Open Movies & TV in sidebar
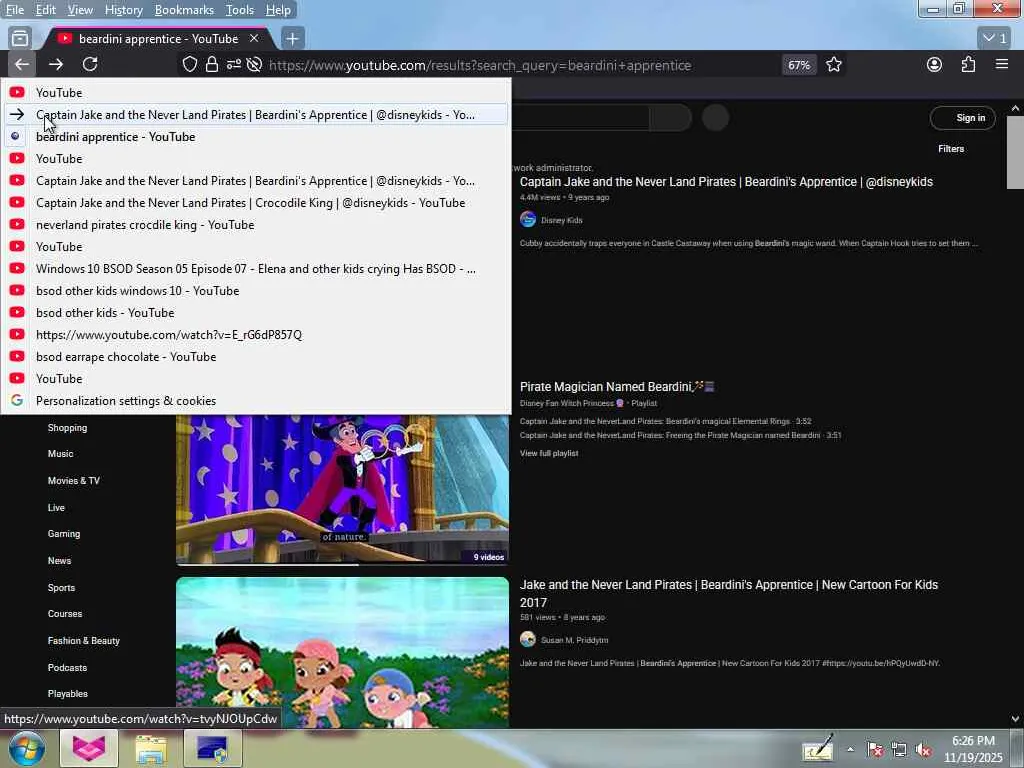 74,481
